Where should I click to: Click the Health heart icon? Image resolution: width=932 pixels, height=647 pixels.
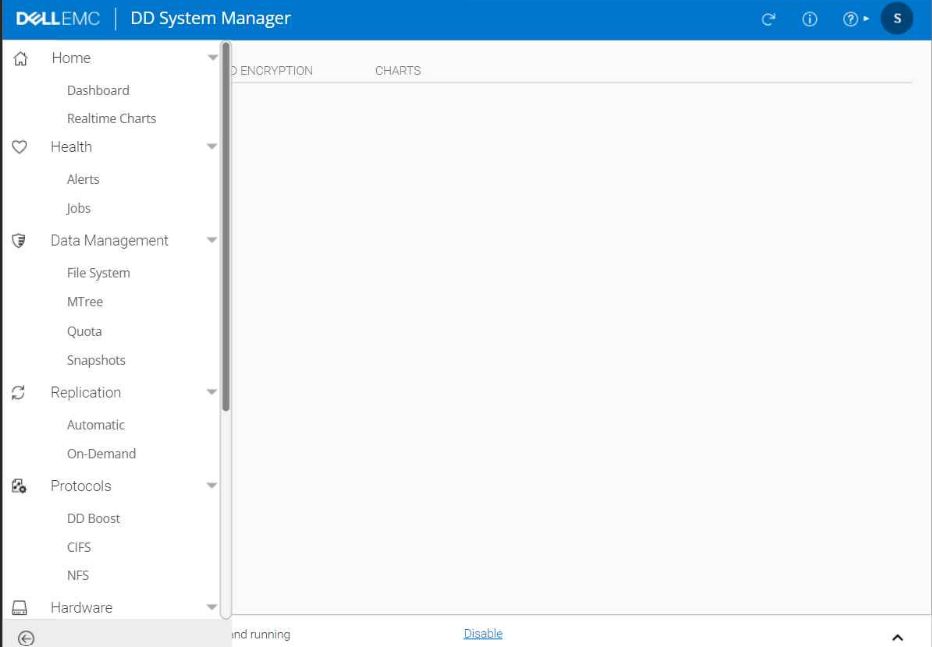point(20,147)
